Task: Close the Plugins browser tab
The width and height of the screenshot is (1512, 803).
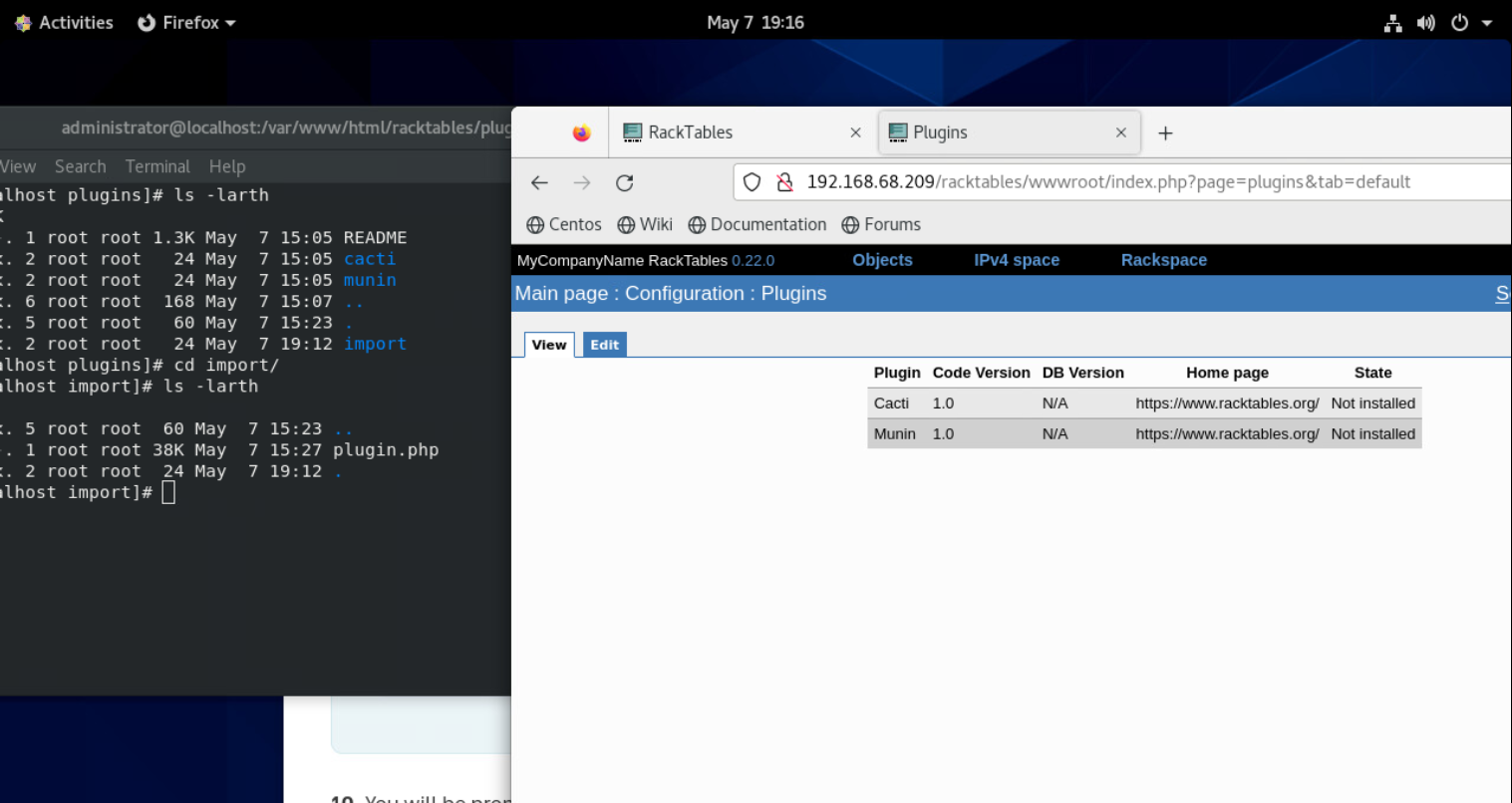Action: coord(1120,133)
